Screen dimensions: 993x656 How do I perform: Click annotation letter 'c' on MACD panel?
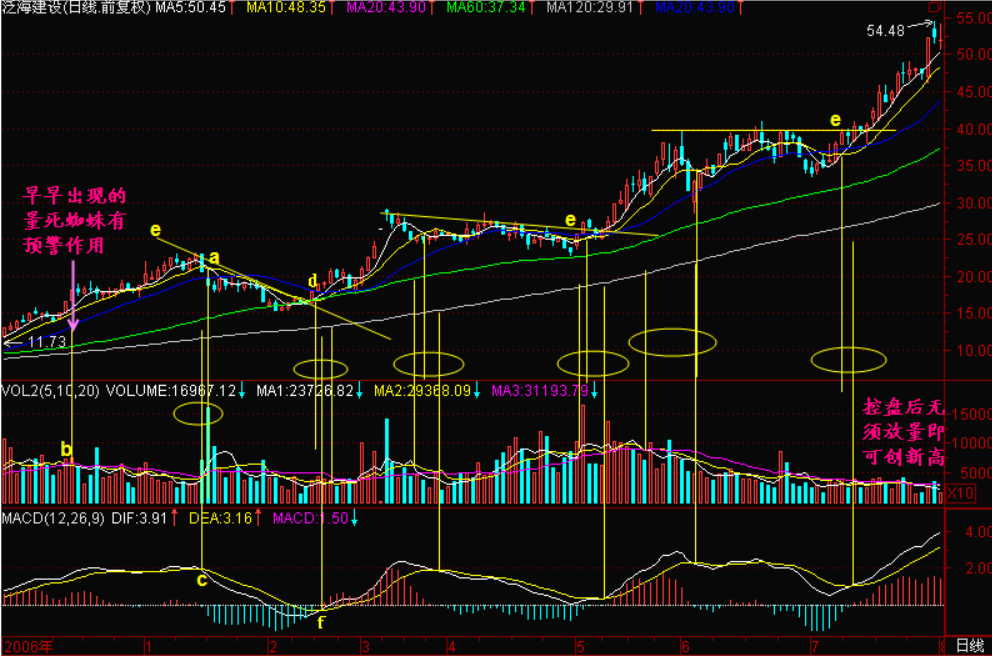coord(202,579)
